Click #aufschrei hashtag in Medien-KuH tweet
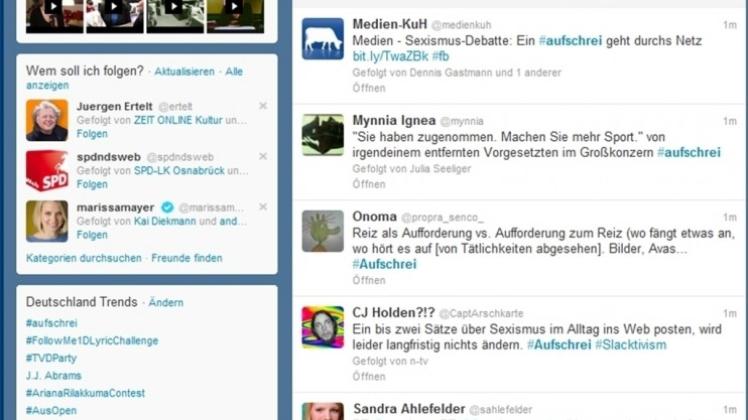This screenshot has height=420, width=748. tap(570, 41)
